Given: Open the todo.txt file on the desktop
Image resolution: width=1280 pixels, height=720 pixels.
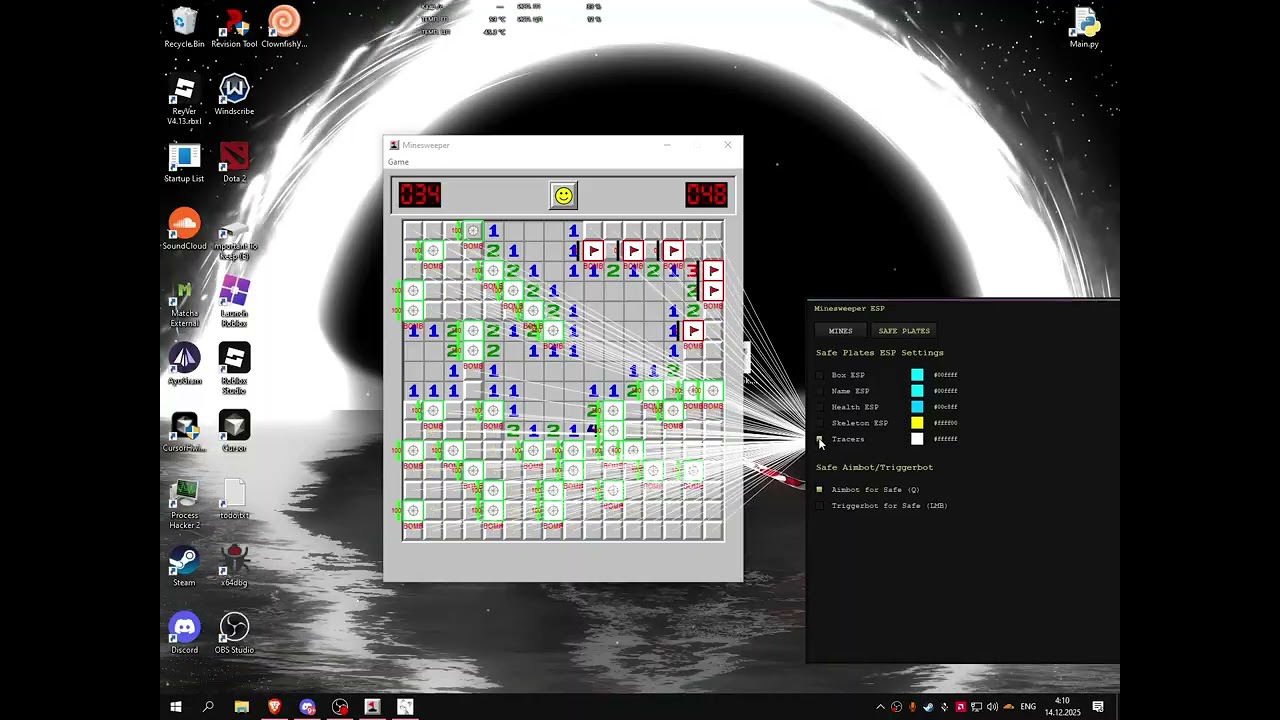Looking at the screenshot, I should tap(234, 499).
